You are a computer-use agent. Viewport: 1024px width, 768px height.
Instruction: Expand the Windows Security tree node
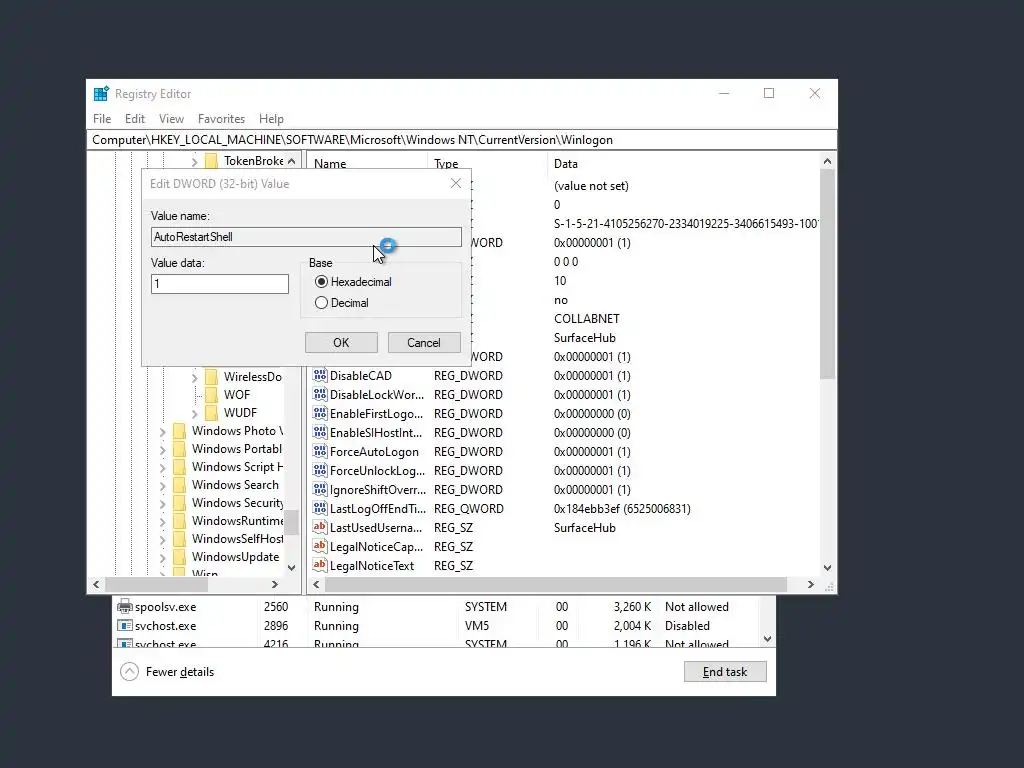[163, 504]
